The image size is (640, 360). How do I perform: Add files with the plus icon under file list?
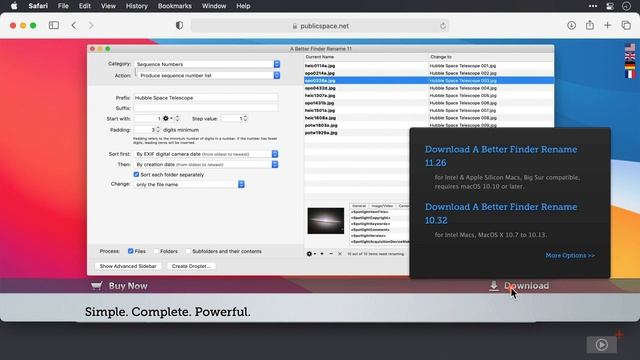coord(322,254)
